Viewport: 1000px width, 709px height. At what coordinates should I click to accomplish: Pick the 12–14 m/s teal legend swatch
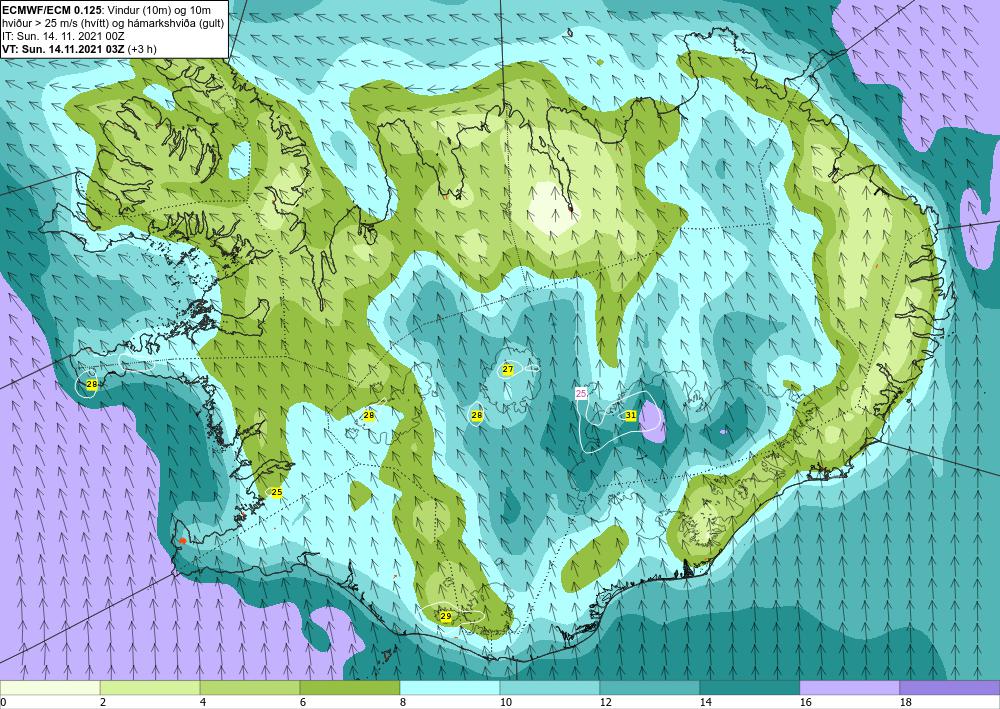click(650, 688)
